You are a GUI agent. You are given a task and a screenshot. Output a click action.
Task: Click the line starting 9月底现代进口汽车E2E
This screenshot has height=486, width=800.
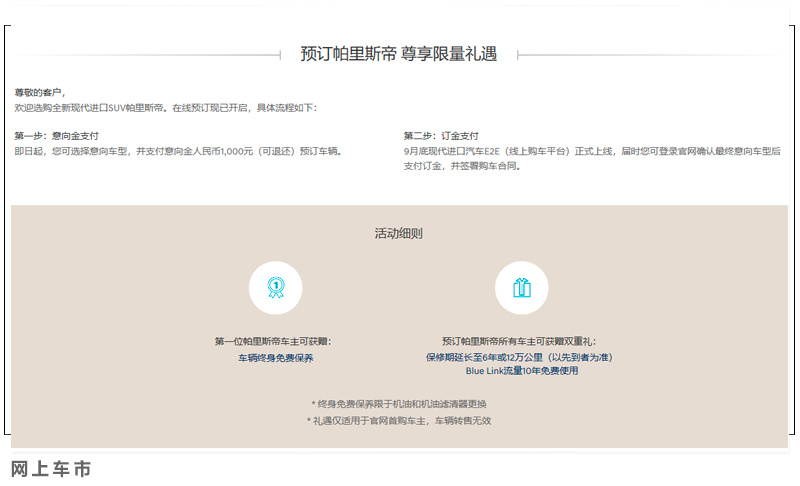click(592, 151)
